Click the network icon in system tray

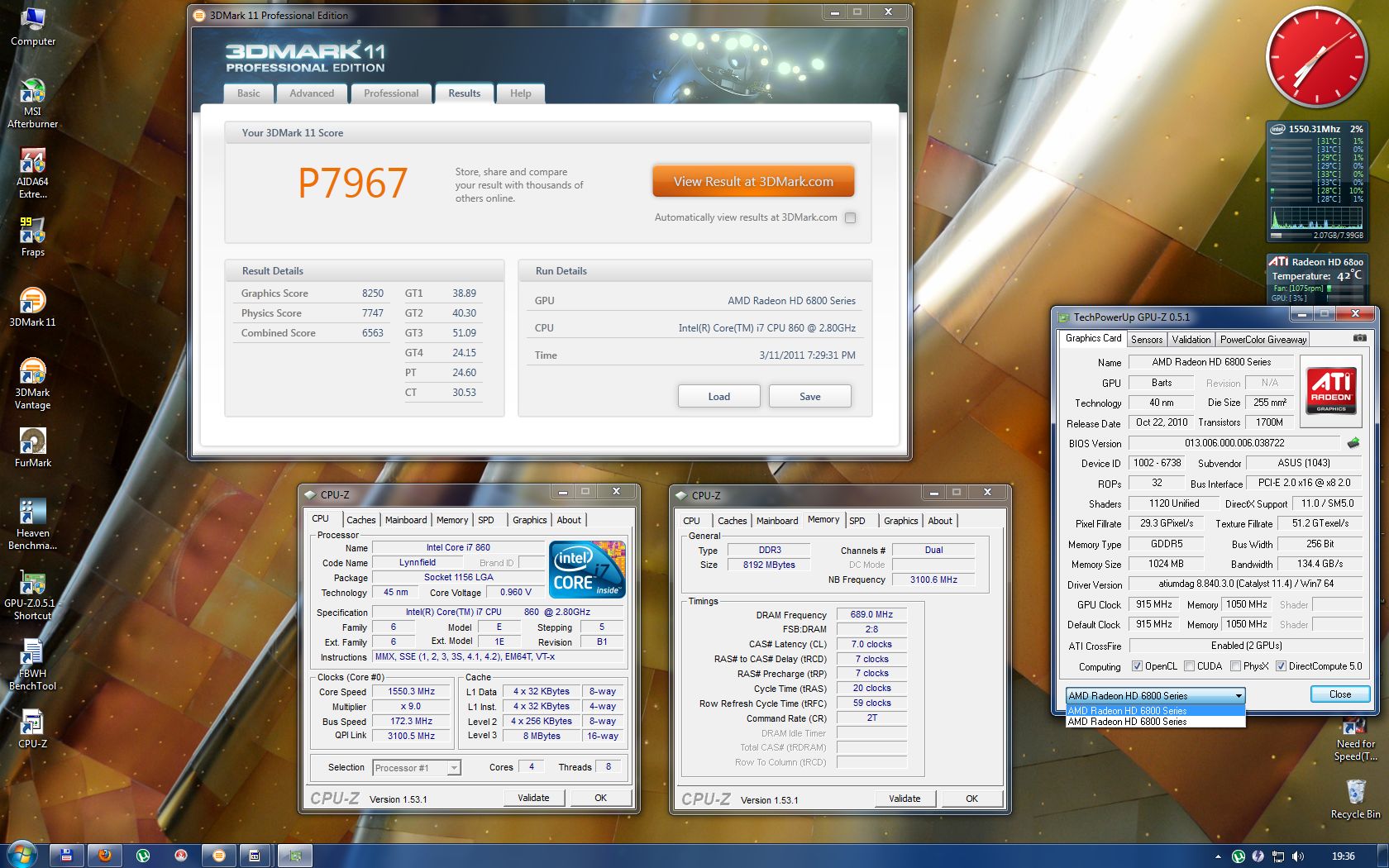[x=1278, y=856]
